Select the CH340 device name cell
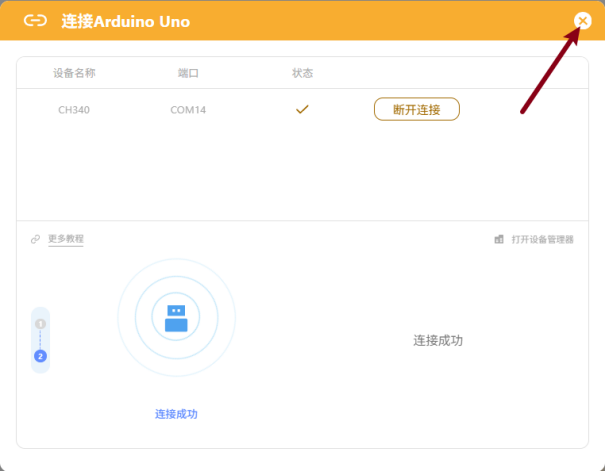605x472 pixels. 74,110
